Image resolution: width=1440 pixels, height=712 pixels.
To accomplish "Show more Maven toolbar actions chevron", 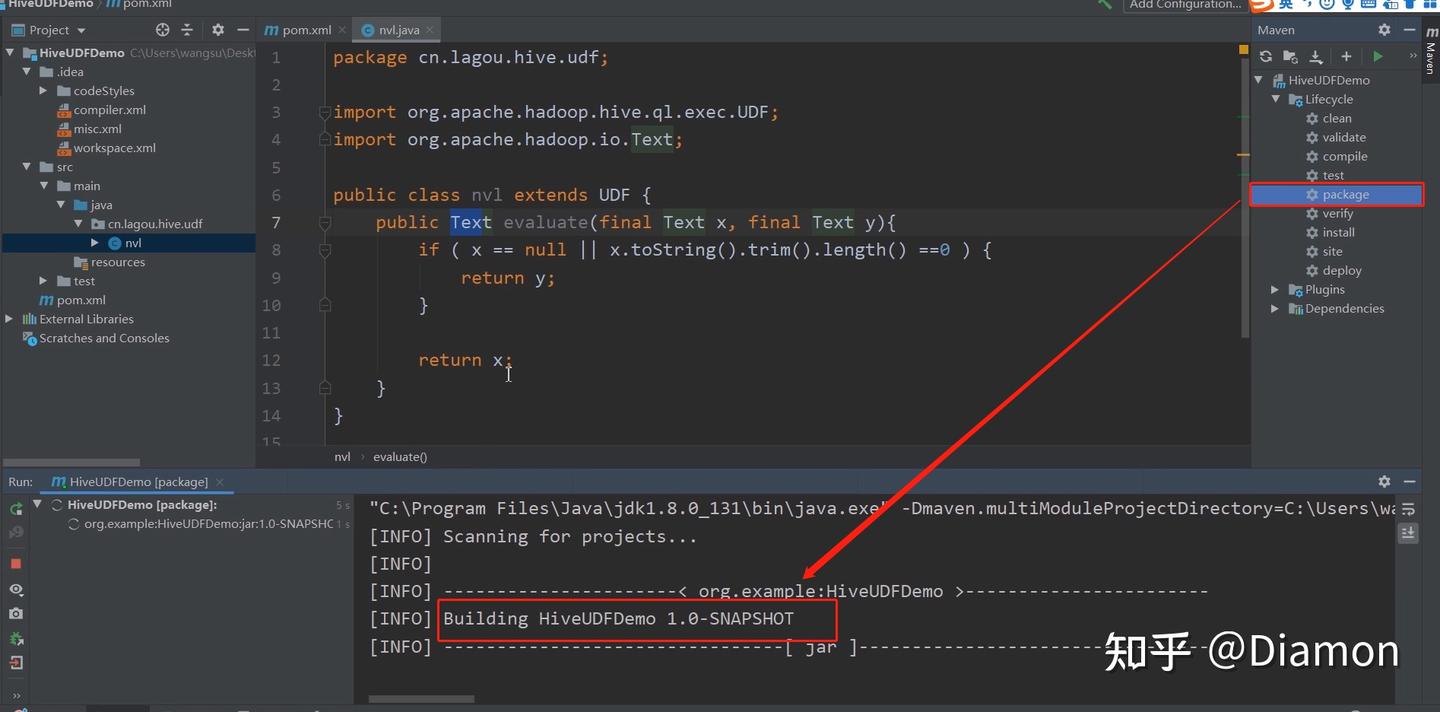I will [1412, 57].
